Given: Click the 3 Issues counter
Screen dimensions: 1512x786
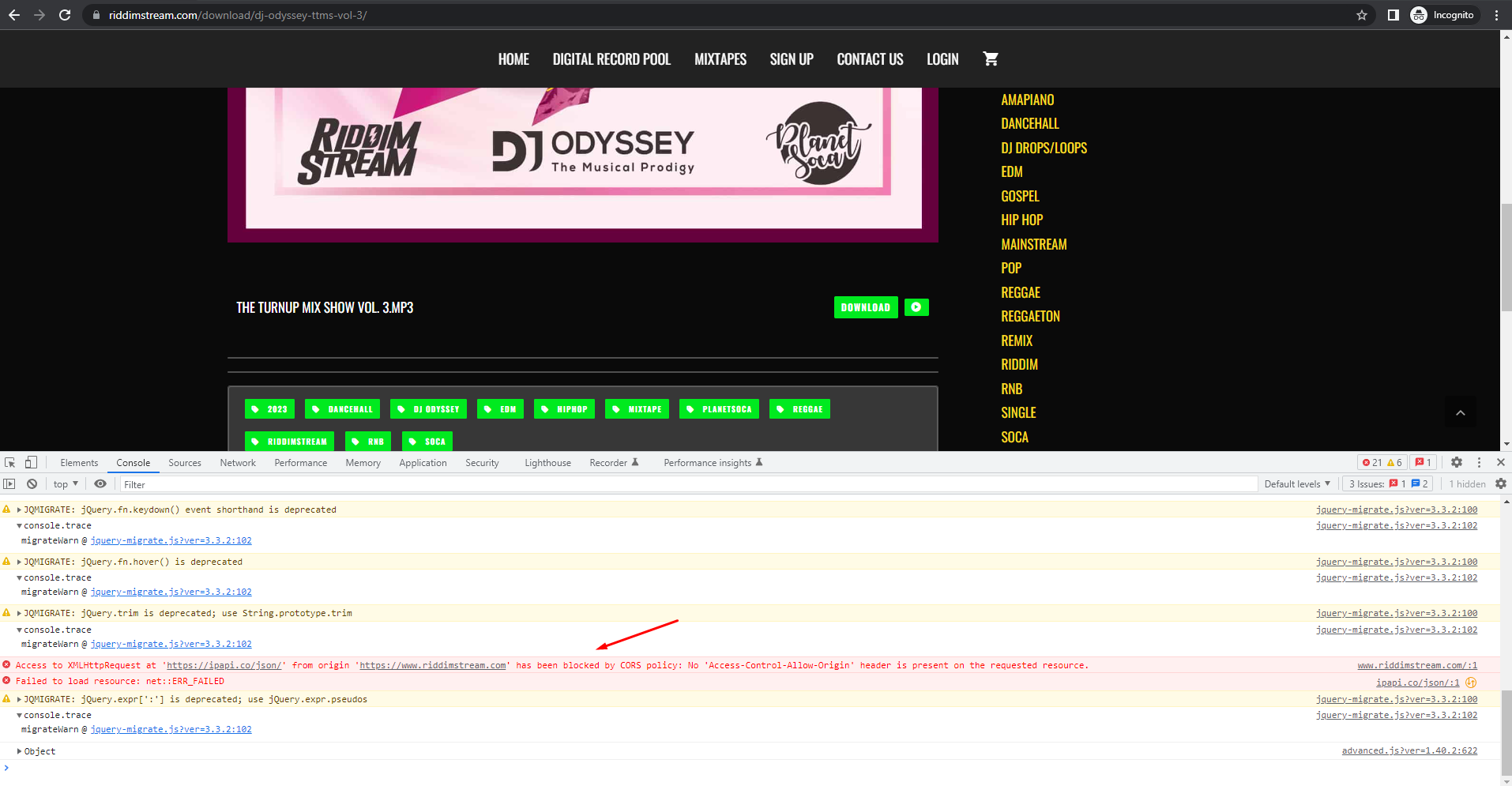Looking at the screenshot, I should (x=1388, y=484).
